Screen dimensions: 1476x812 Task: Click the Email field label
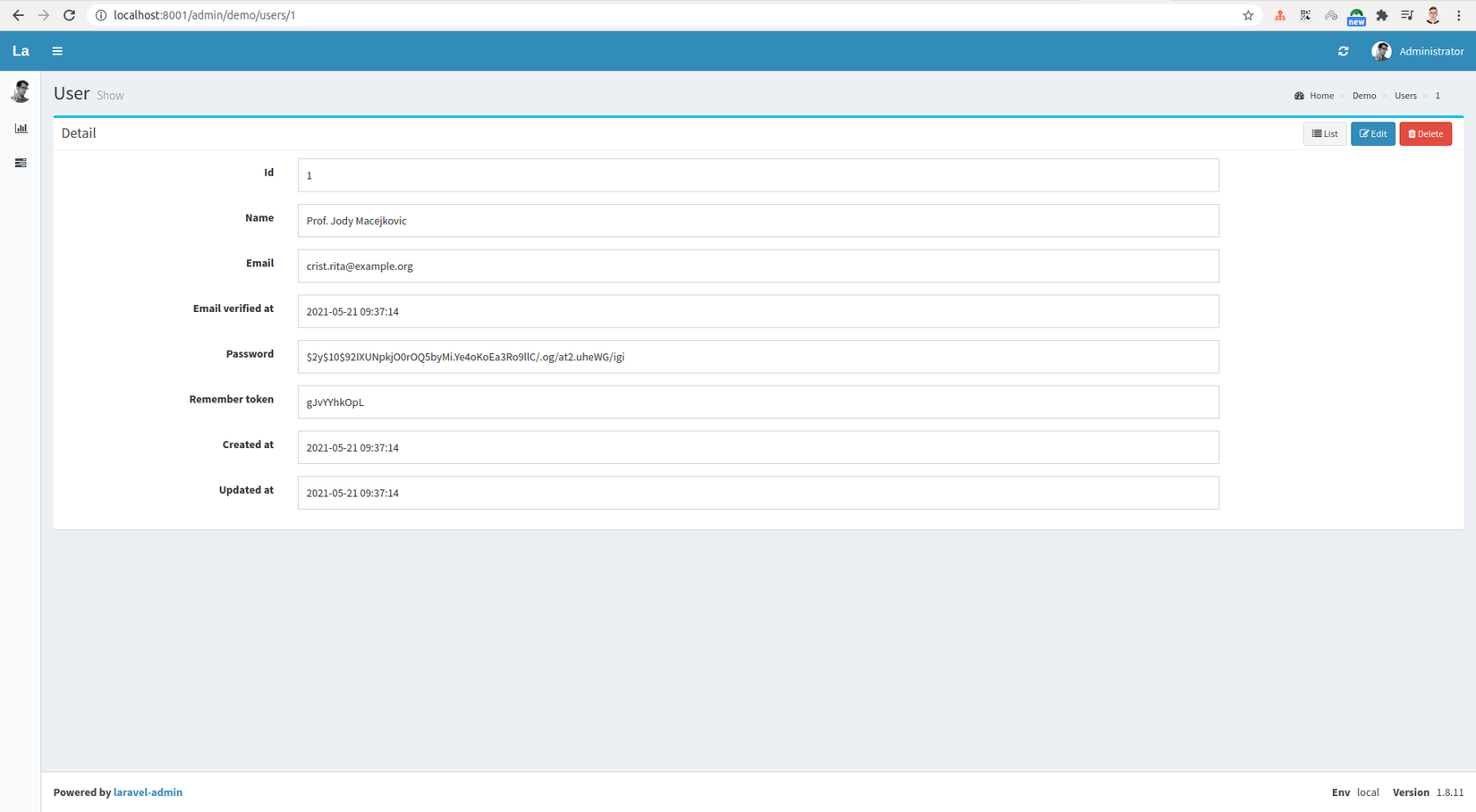click(259, 264)
